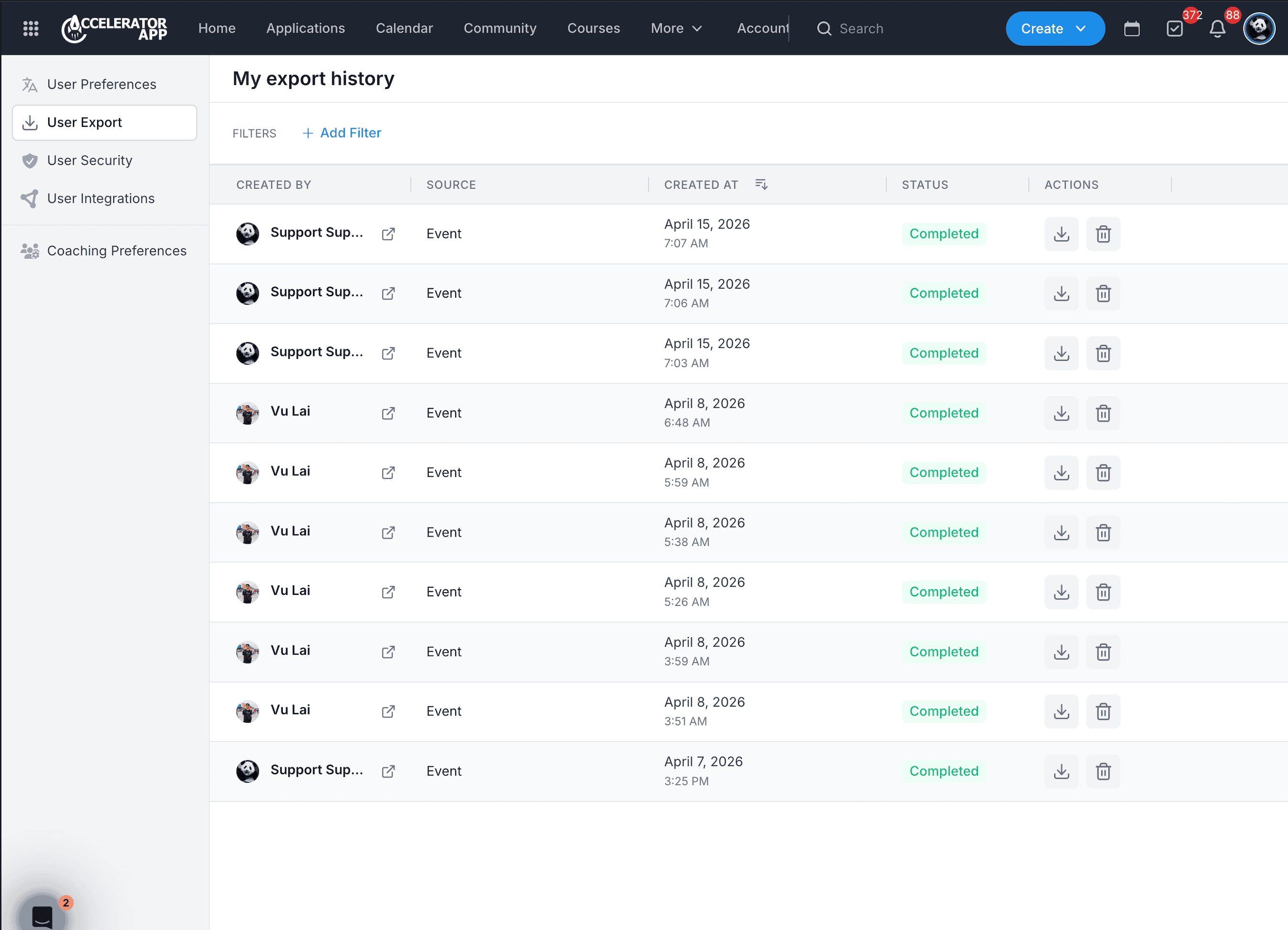This screenshot has height=930, width=1288.
Task: Toggle sort on Created At column
Action: [x=761, y=184]
